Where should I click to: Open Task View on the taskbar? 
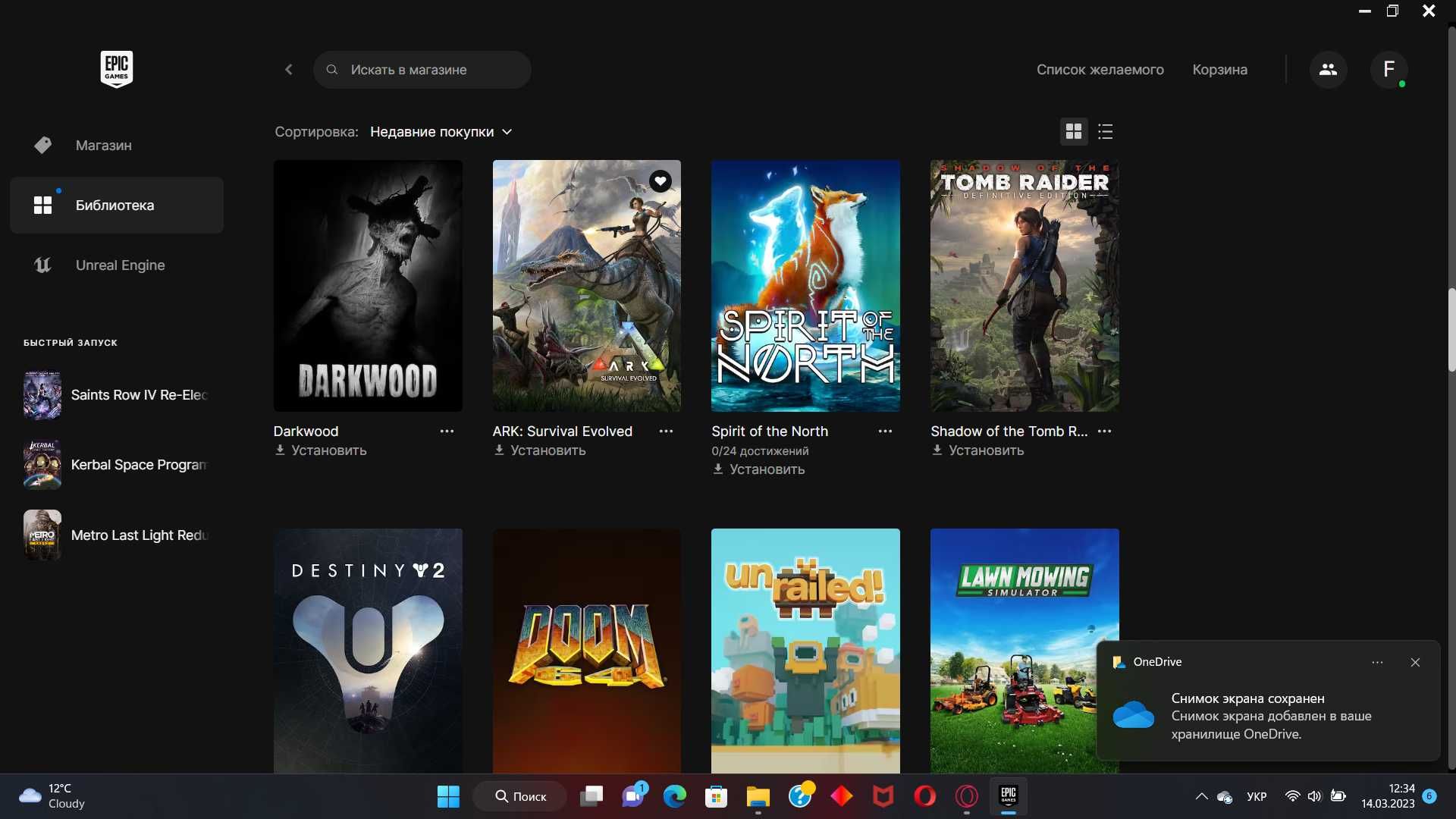click(x=591, y=796)
